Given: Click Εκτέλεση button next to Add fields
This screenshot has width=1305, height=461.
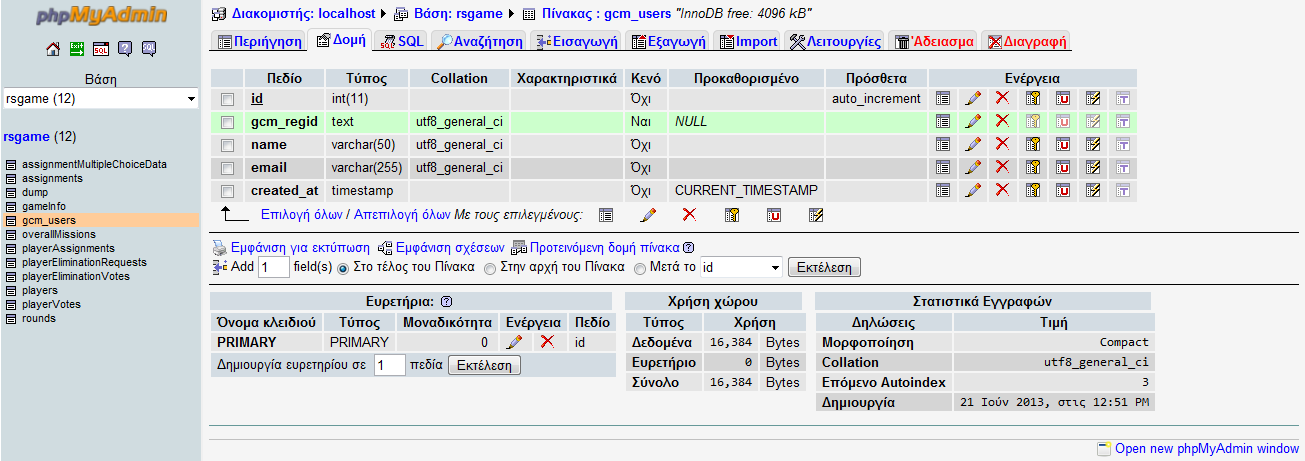Looking at the screenshot, I should [824, 268].
